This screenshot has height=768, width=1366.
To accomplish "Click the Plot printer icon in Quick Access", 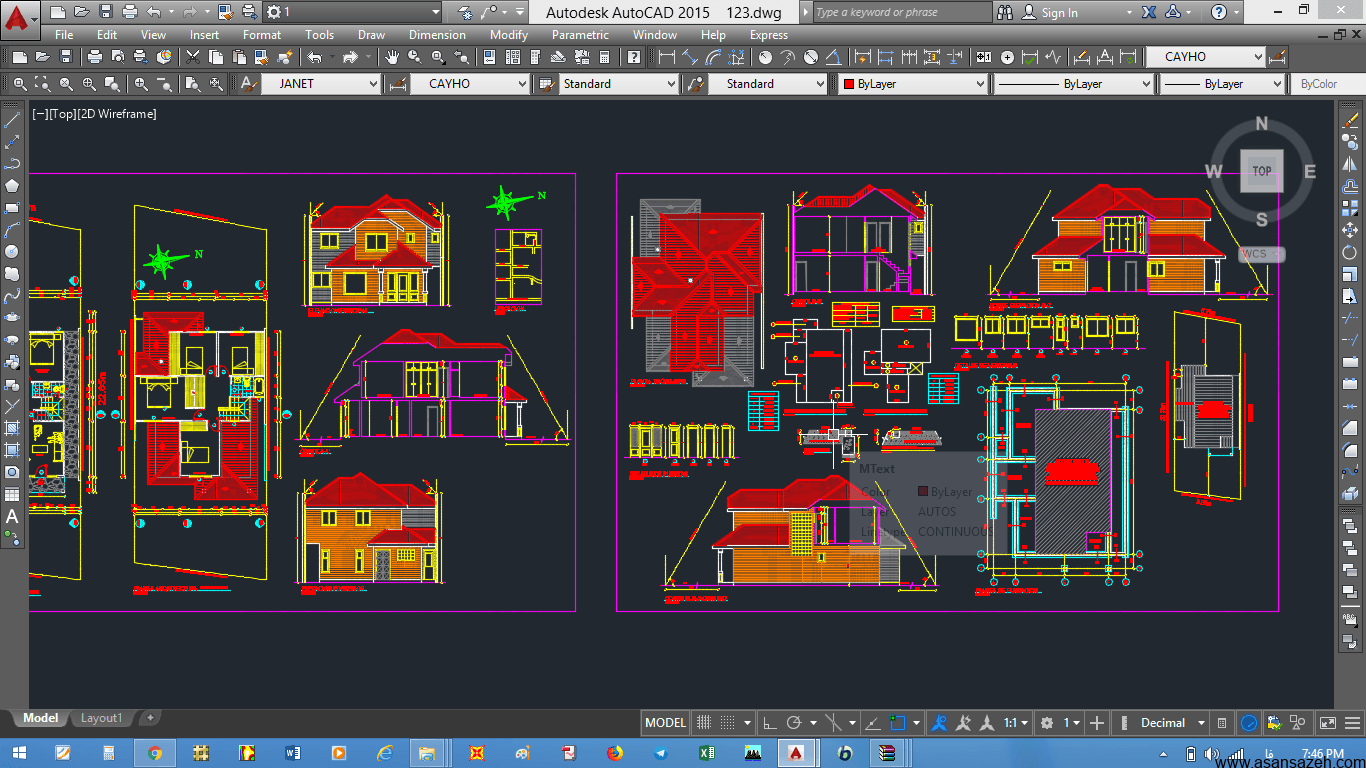I will (x=129, y=12).
